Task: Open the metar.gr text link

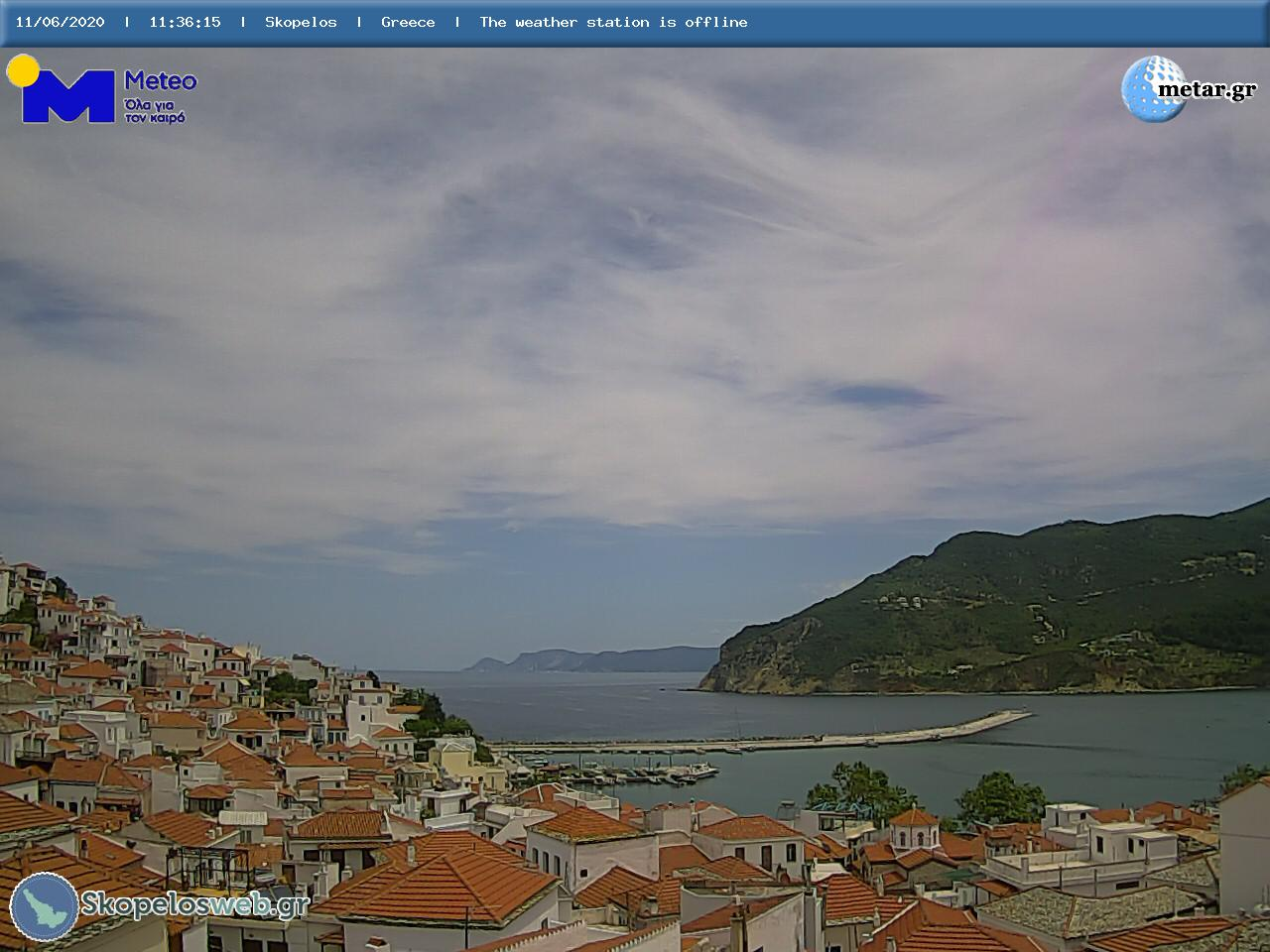Action: click(1206, 90)
